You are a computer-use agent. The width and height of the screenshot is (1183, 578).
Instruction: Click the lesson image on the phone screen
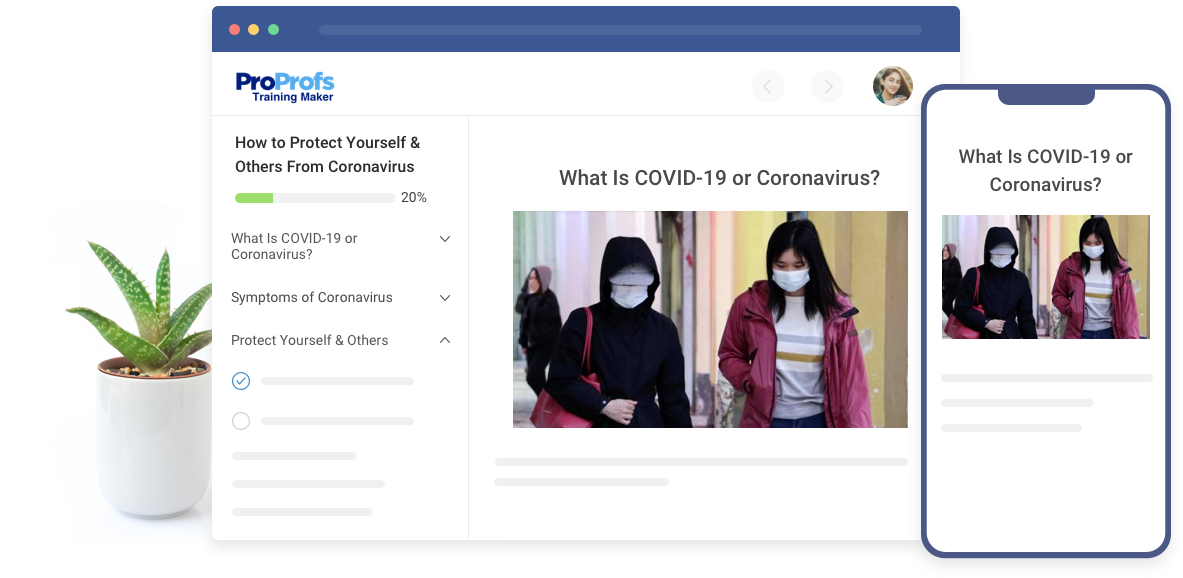1045,277
